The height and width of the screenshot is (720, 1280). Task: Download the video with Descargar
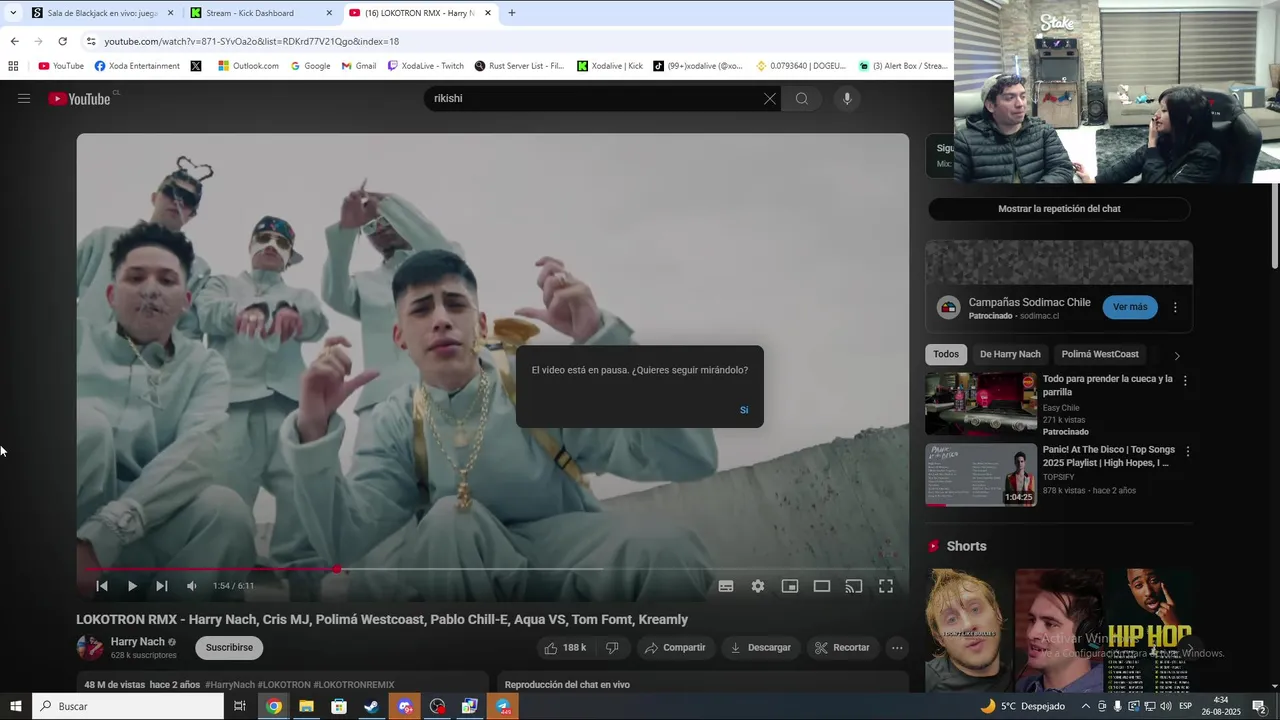tap(761, 648)
